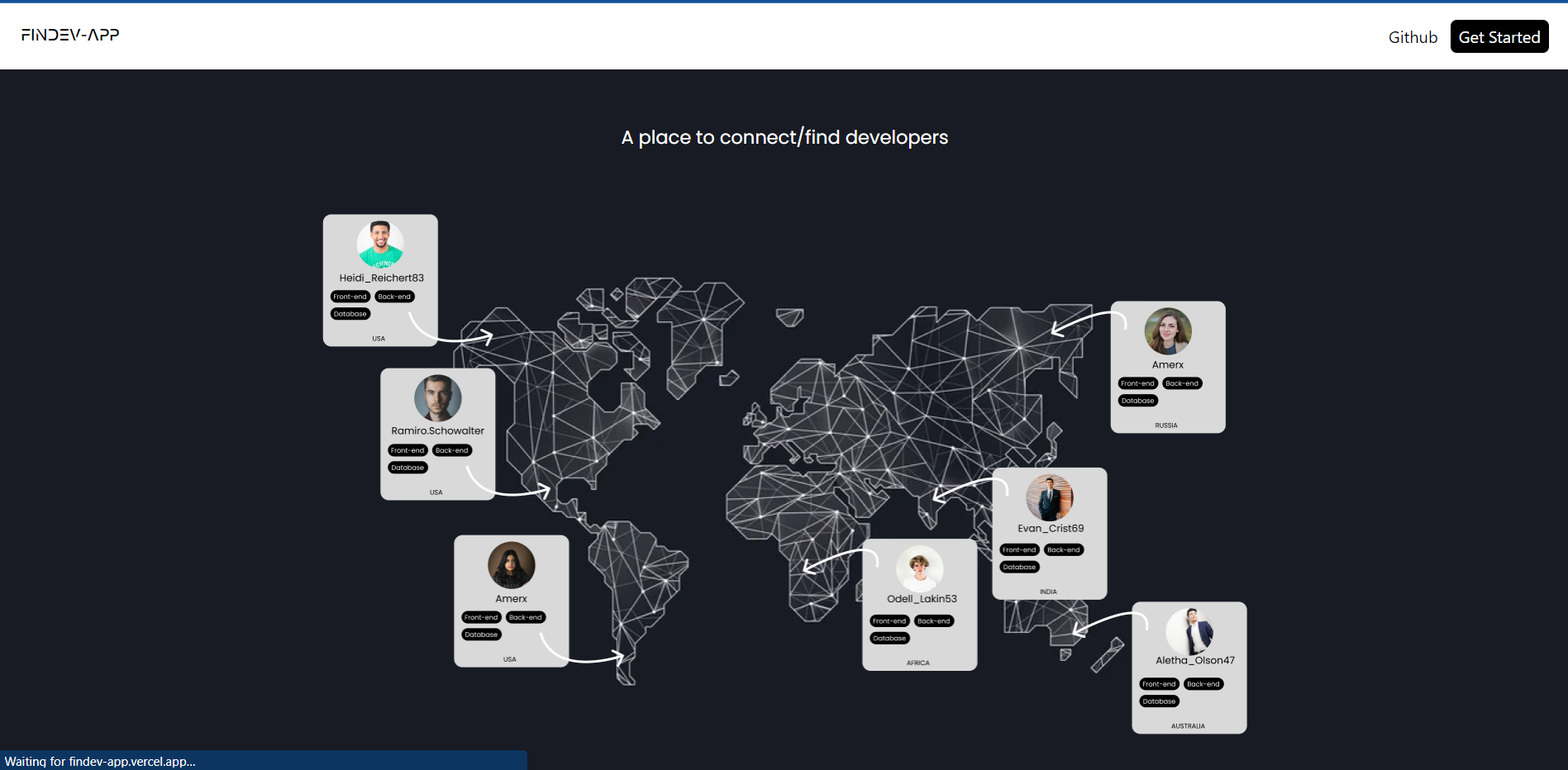The image size is (1568, 770).
Task: Open the Github menu item
Action: [1413, 36]
